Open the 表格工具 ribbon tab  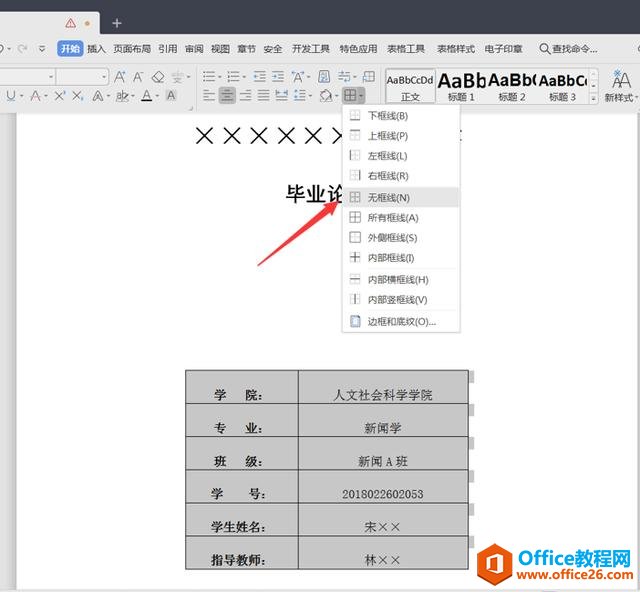click(x=406, y=49)
